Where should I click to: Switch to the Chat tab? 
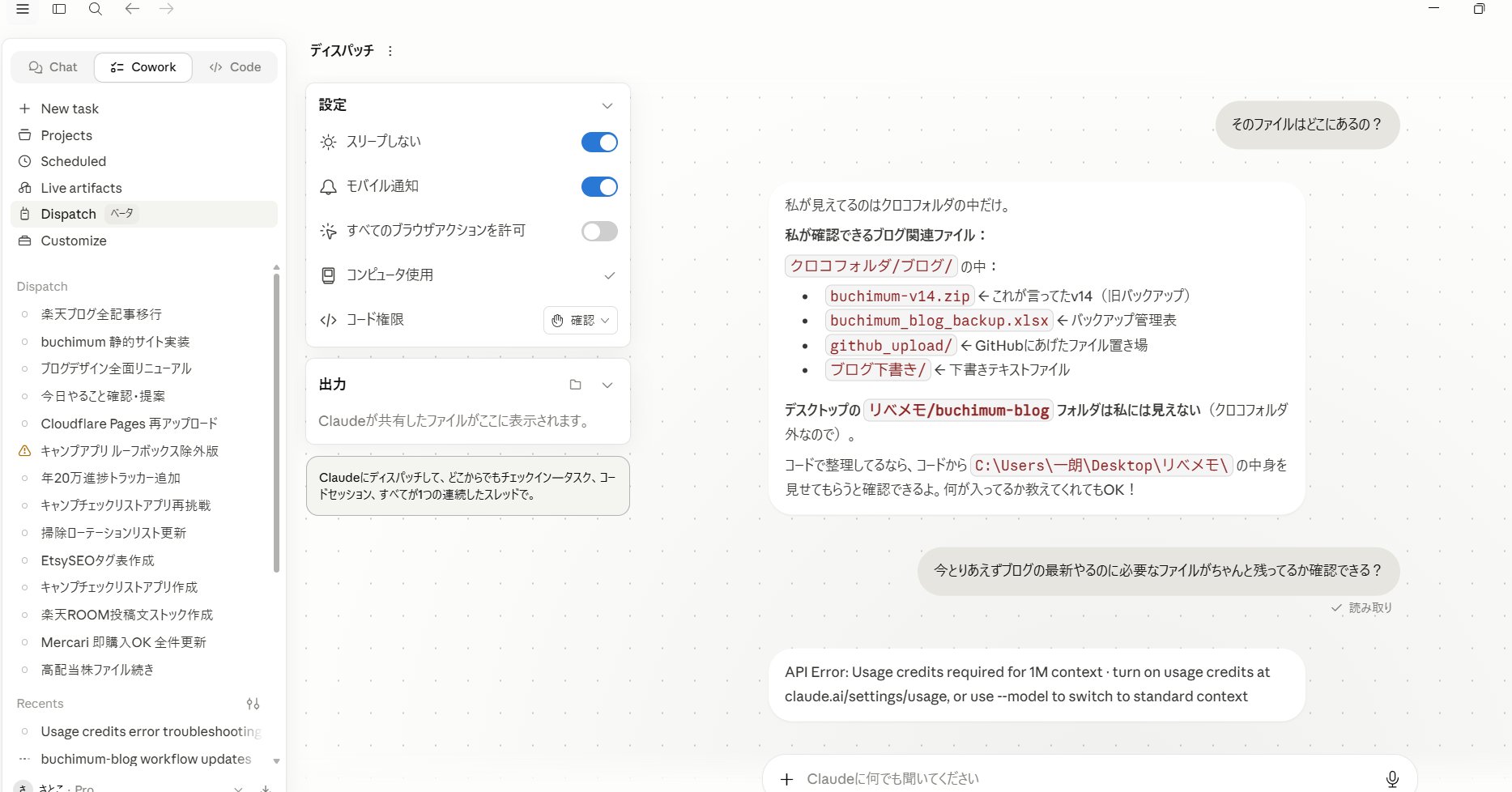(x=53, y=67)
